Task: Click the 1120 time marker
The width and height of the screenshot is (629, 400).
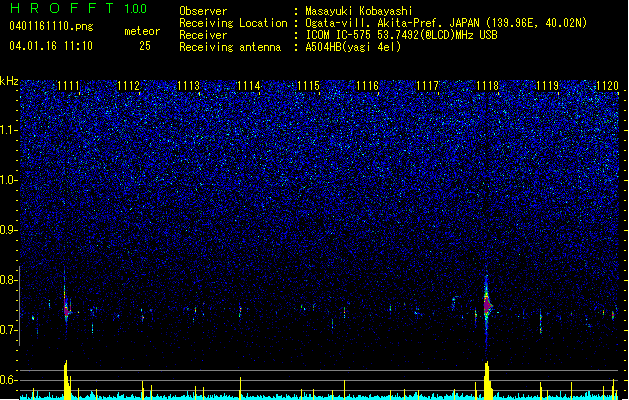Action: tap(607, 86)
